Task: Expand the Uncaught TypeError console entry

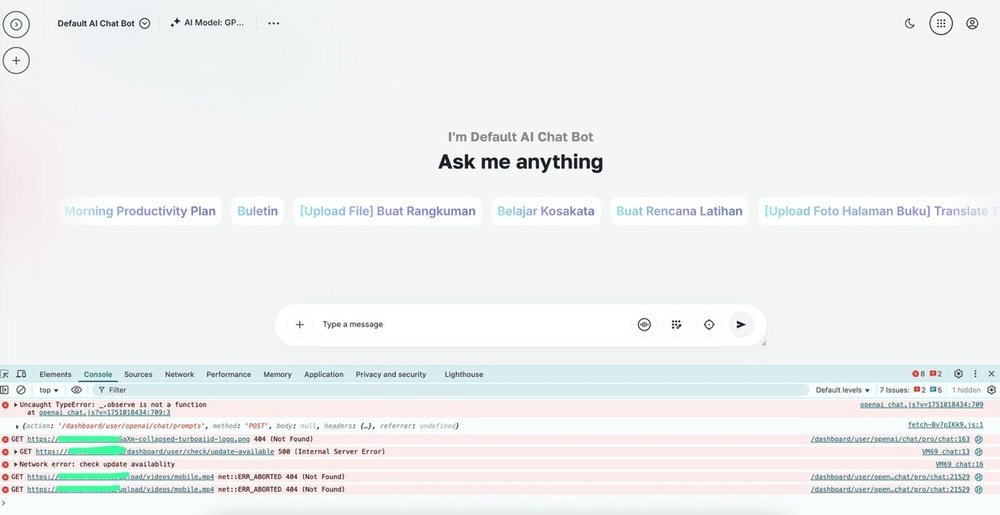Action: (16, 405)
